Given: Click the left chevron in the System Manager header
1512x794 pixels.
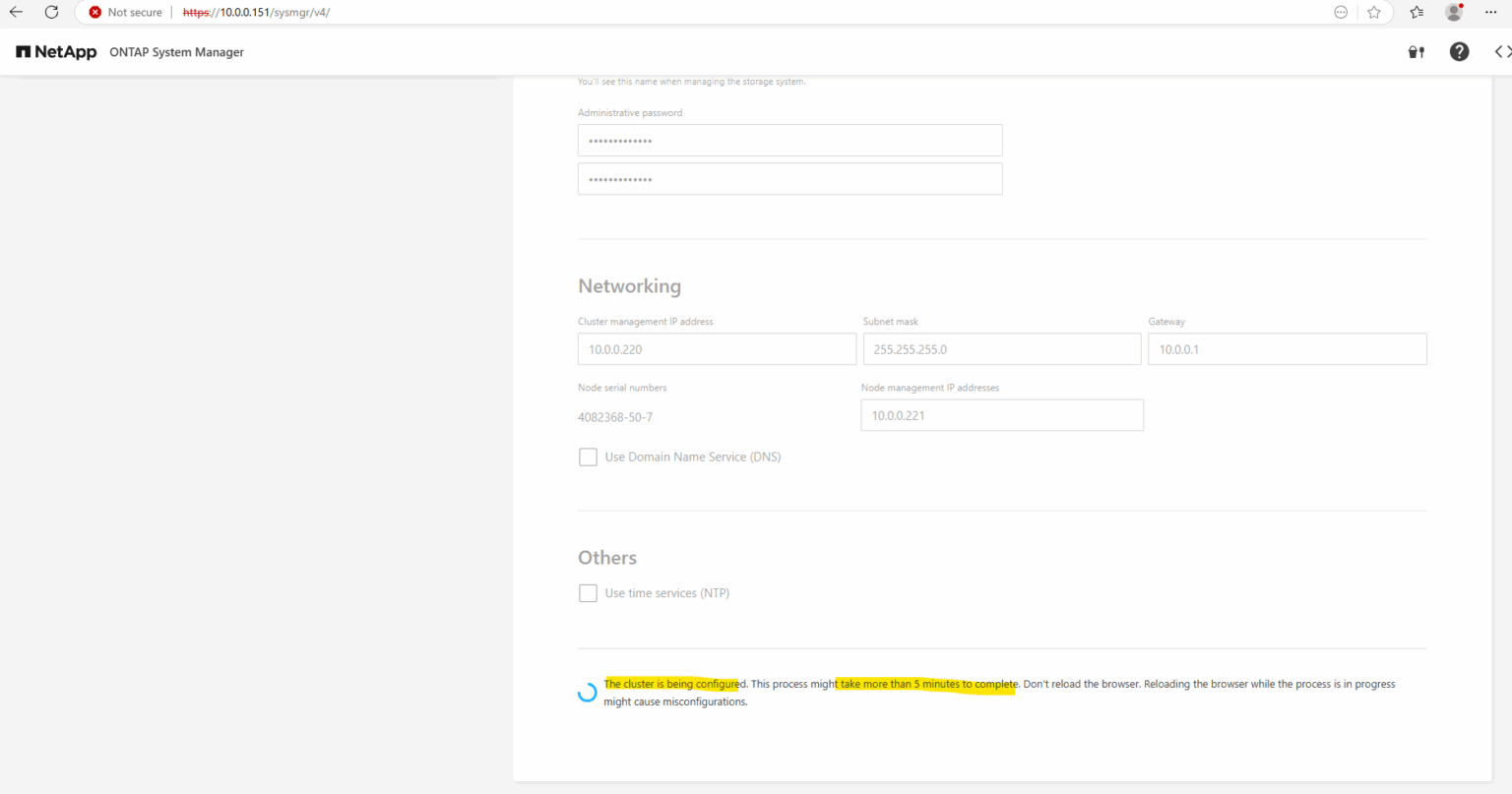Looking at the screenshot, I should pos(1497,51).
